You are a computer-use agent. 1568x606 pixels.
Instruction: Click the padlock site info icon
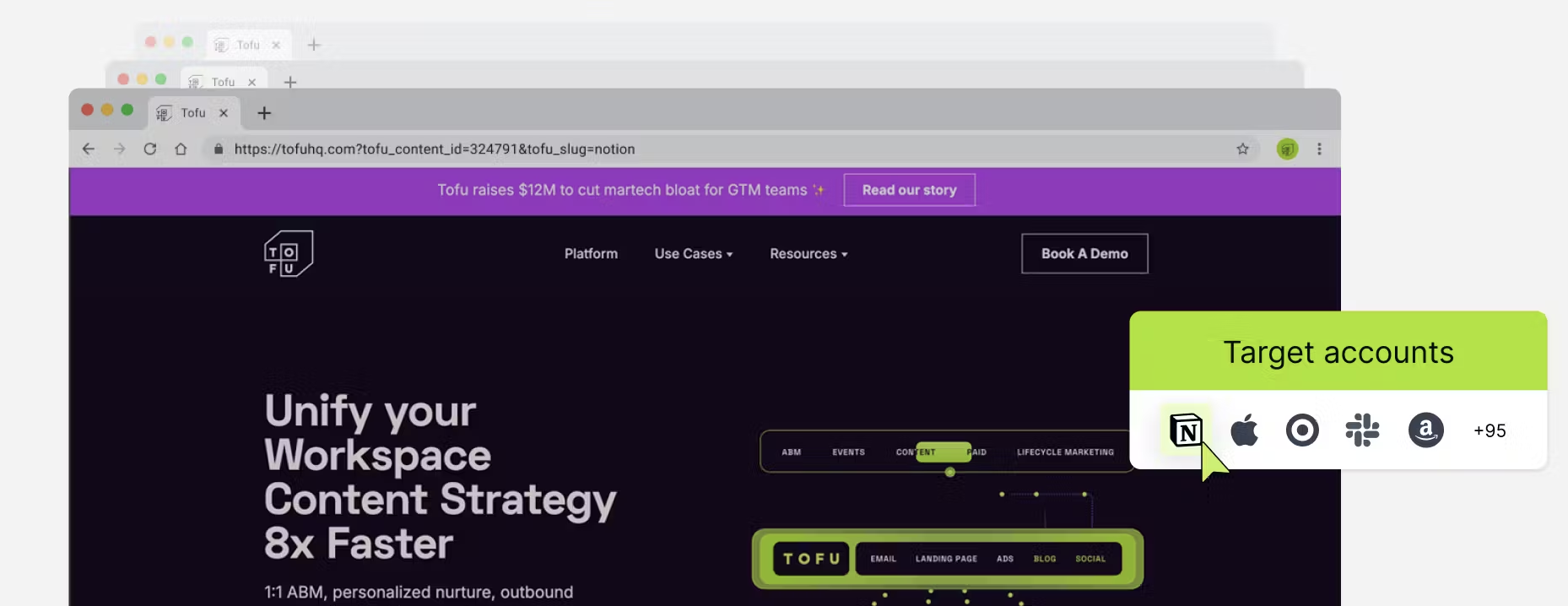pos(219,149)
